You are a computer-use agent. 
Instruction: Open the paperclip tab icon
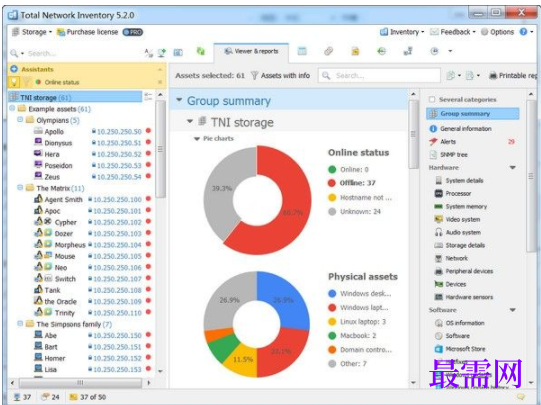pos(328,51)
